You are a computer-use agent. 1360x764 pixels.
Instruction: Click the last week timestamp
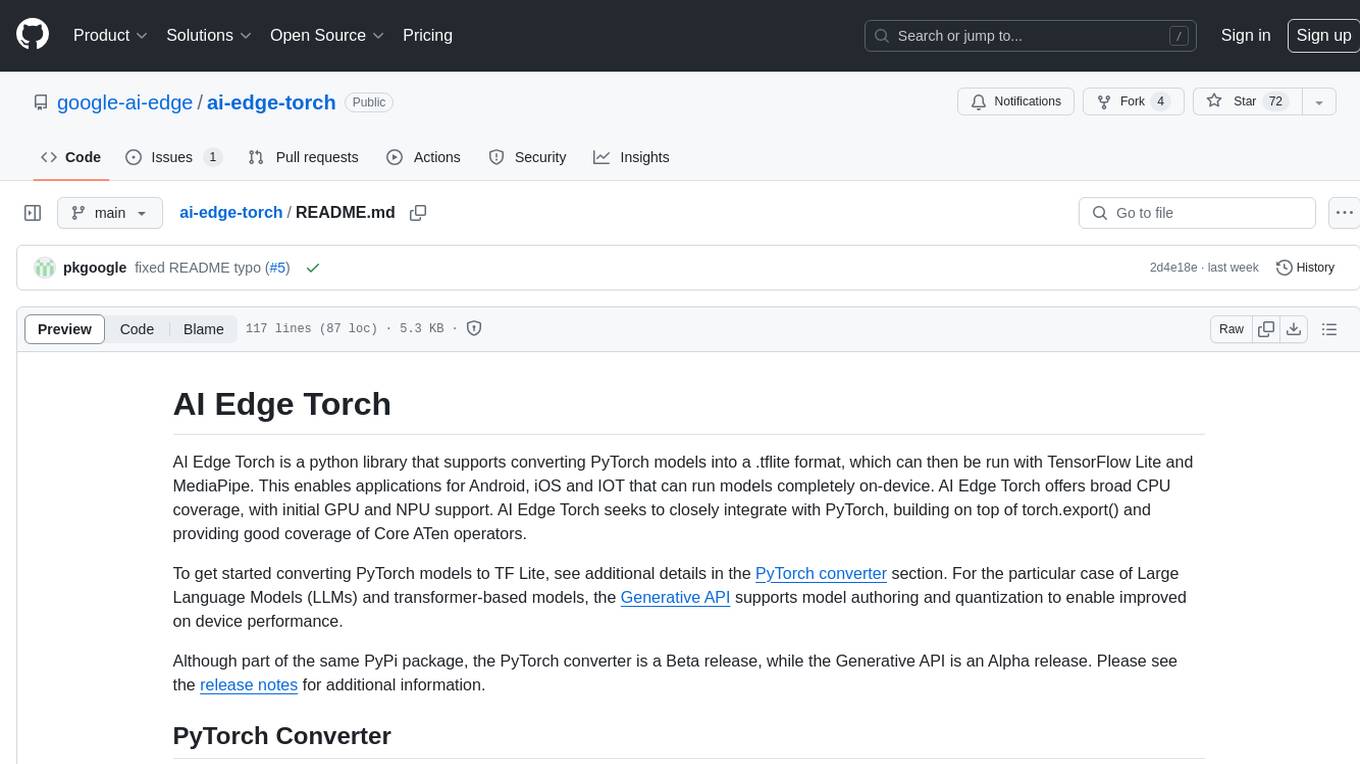point(1234,268)
